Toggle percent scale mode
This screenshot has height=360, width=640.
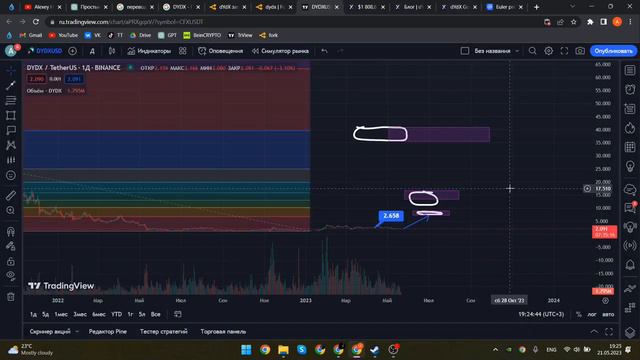click(578, 314)
